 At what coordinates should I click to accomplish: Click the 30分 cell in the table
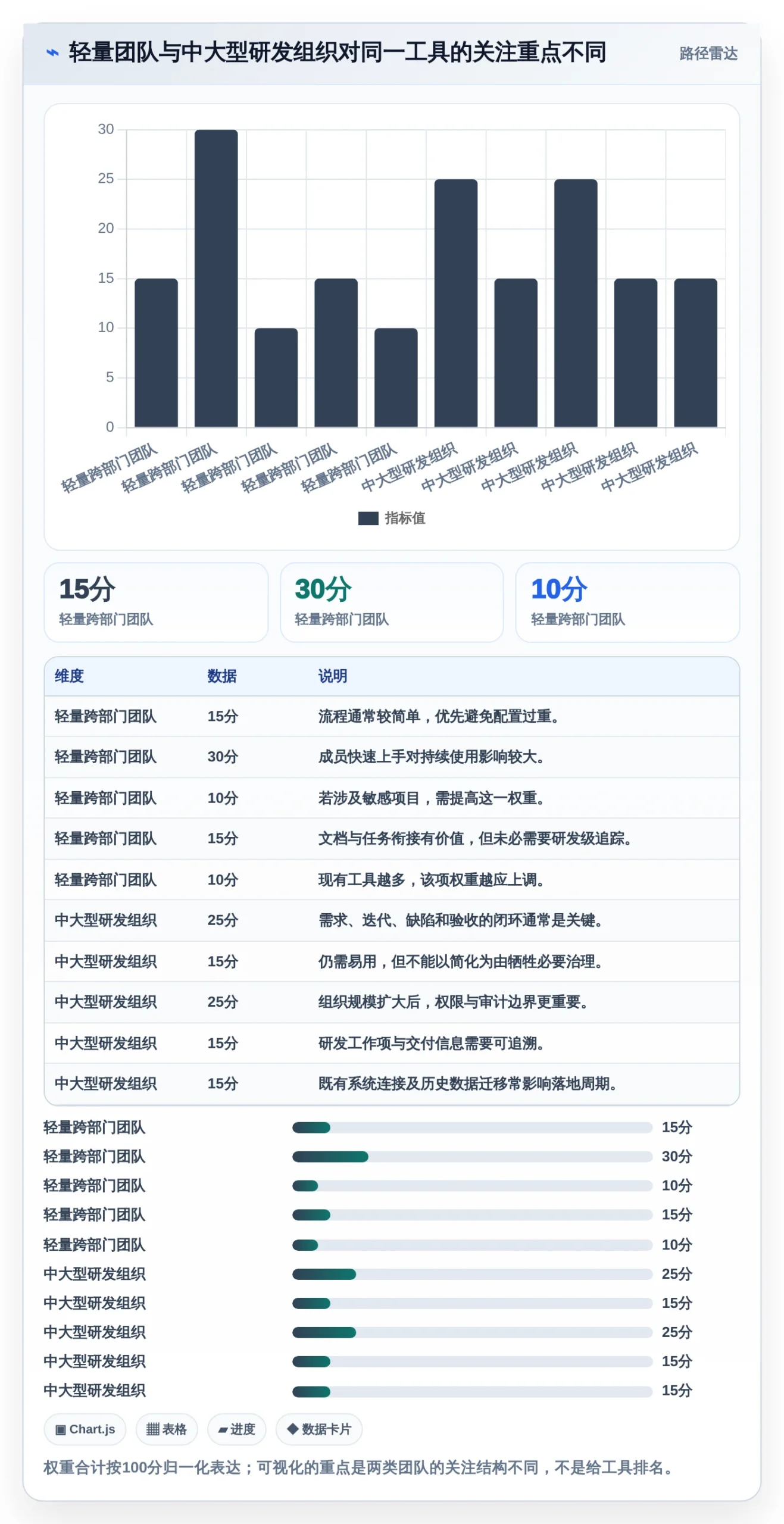coord(223,757)
